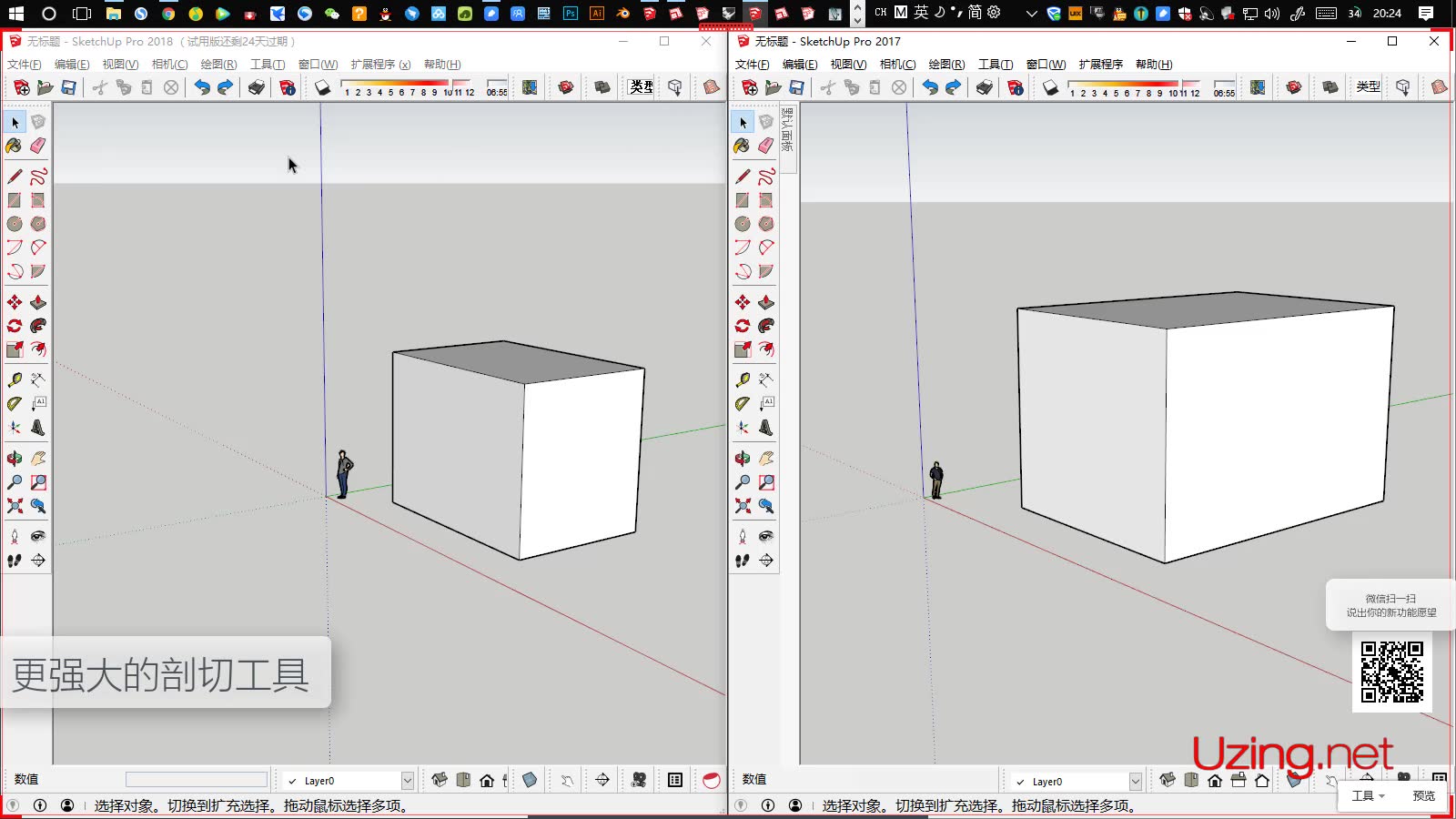This screenshot has height=819, width=1456.
Task: Activate the Orbit tool
Action: point(15,458)
